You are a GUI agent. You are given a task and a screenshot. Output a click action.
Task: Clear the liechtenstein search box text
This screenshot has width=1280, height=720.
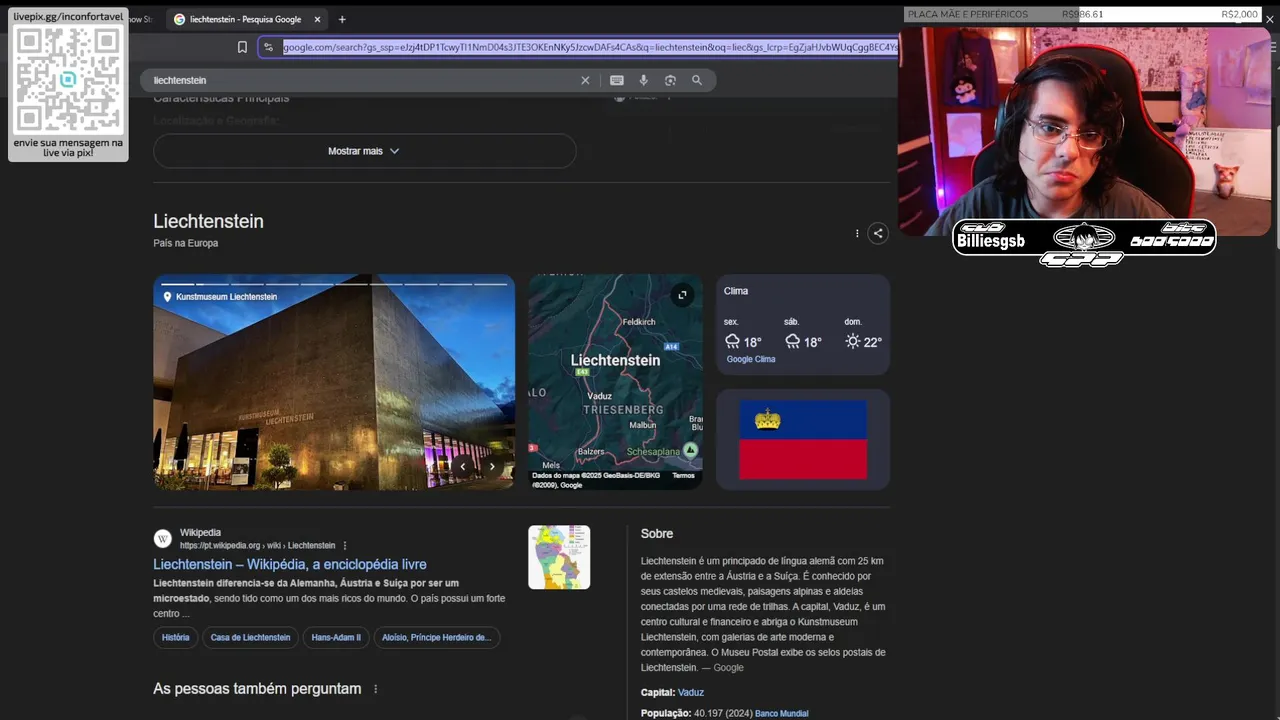[585, 80]
